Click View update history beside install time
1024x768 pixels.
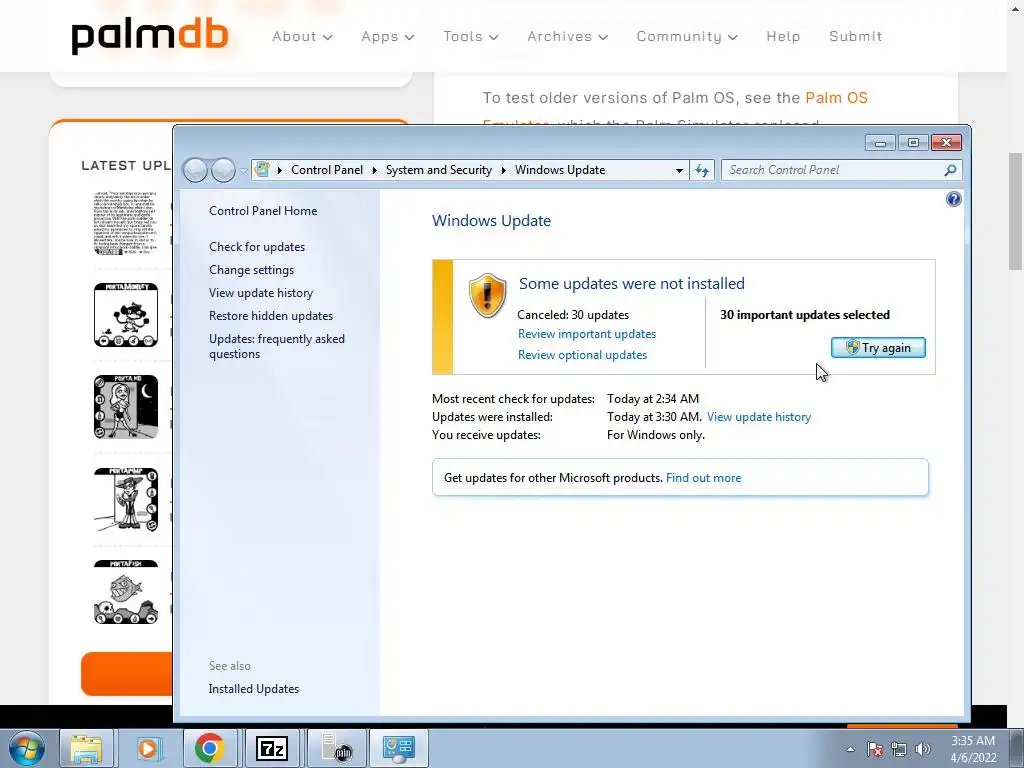coord(759,417)
